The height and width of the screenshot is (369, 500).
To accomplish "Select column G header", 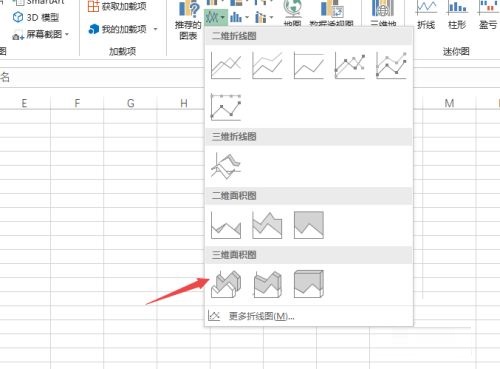I will [x=131, y=103].
